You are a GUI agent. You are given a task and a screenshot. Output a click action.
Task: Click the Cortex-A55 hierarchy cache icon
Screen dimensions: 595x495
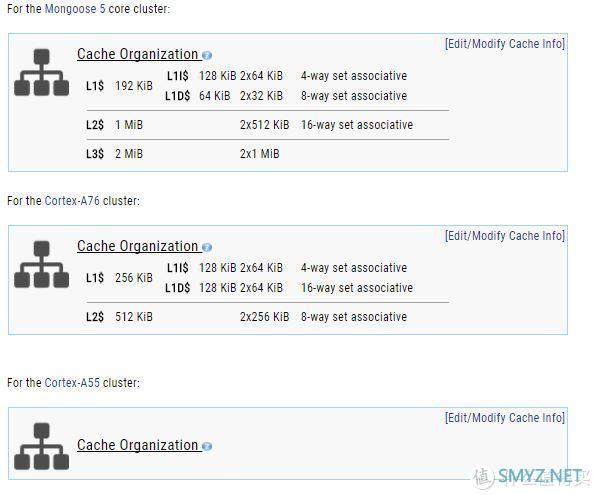point(41,446)
